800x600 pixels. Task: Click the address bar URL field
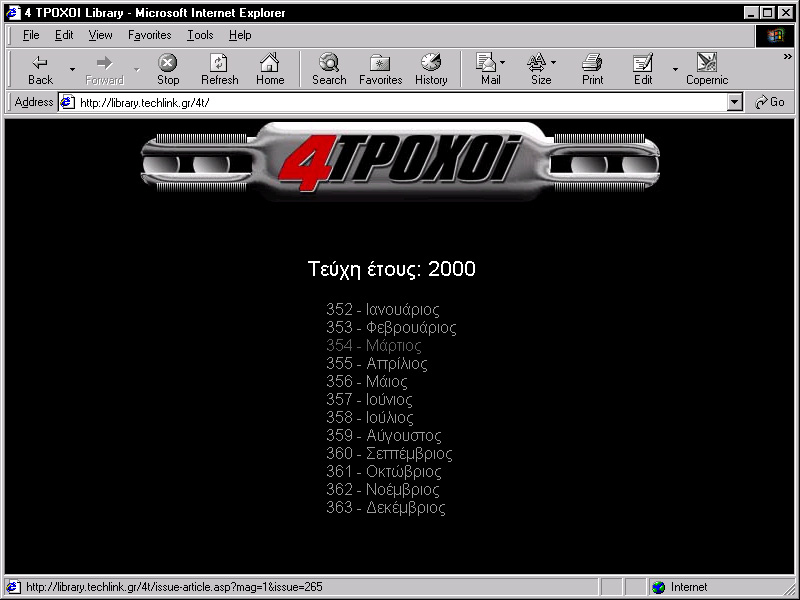[x=401, y=103]
